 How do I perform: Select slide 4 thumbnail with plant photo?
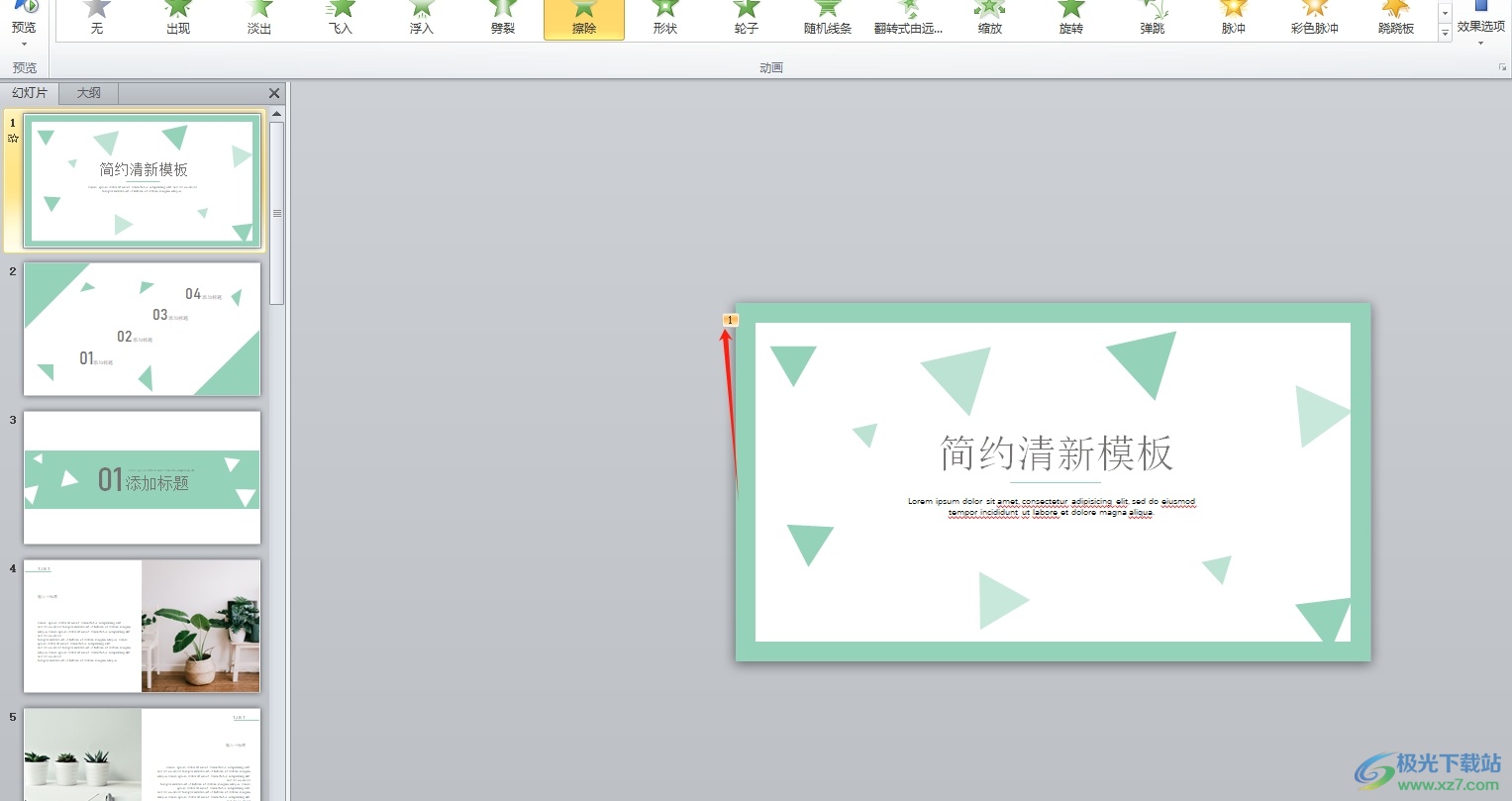143,626
